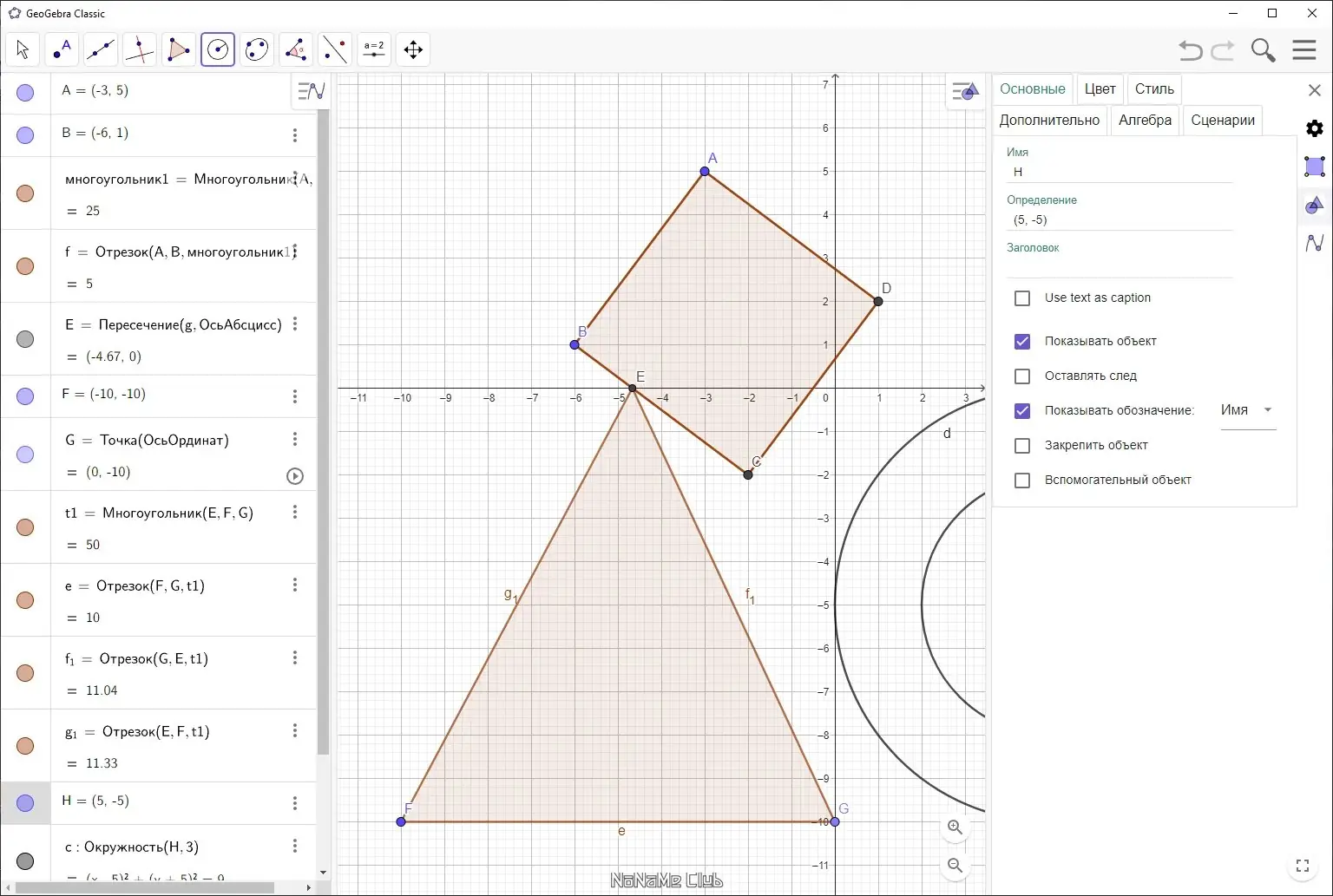
Task: Open the main hamburger menu
Action: tap(1304, 49)
